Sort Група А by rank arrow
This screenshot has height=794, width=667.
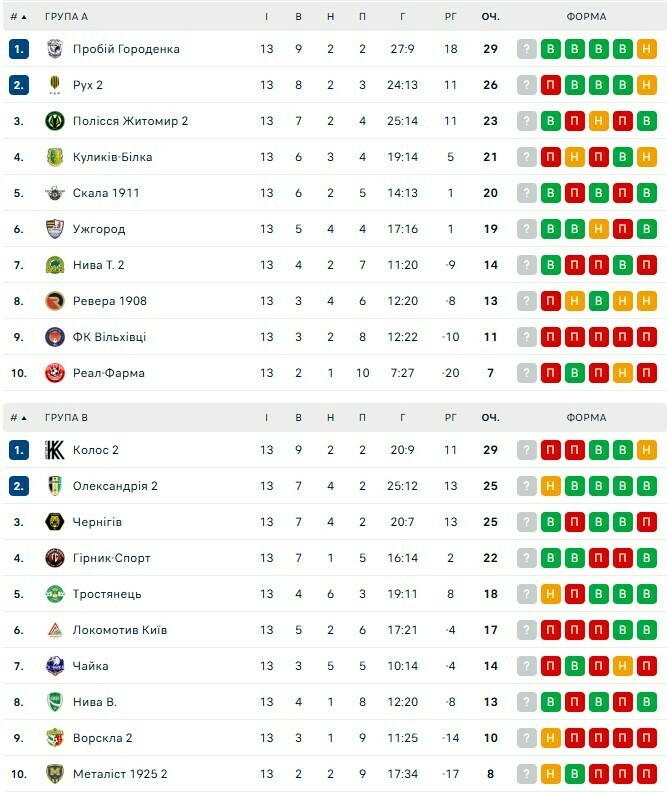click(23, 17)
